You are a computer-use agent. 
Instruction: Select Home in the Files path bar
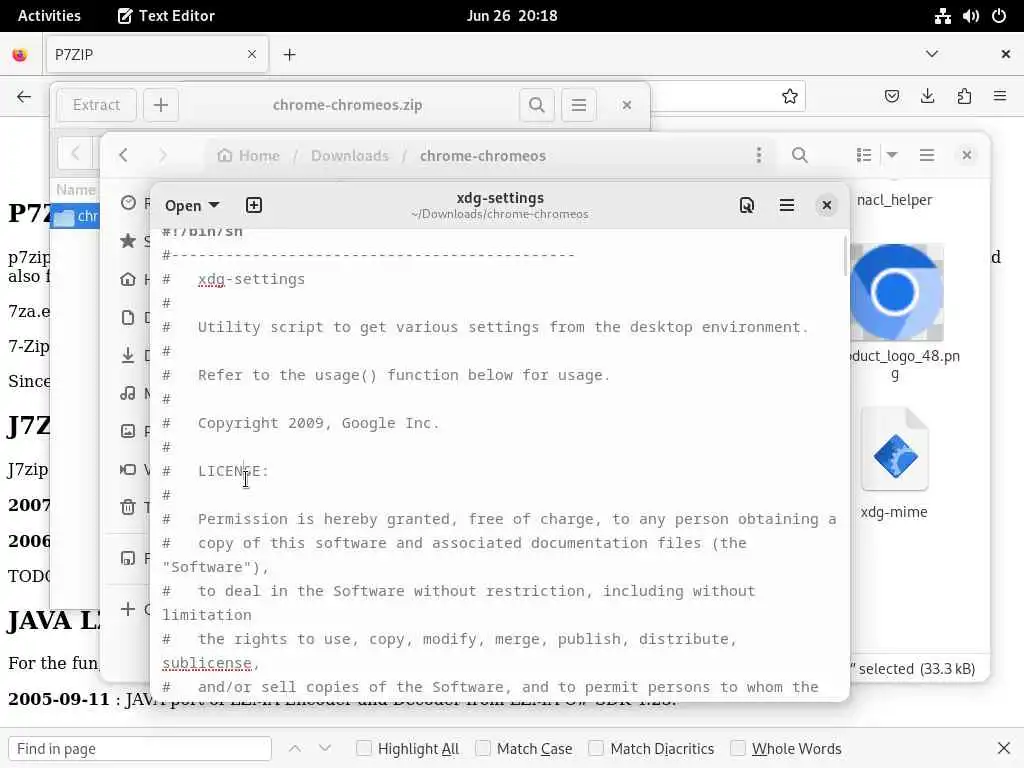[x=249, y=155]
